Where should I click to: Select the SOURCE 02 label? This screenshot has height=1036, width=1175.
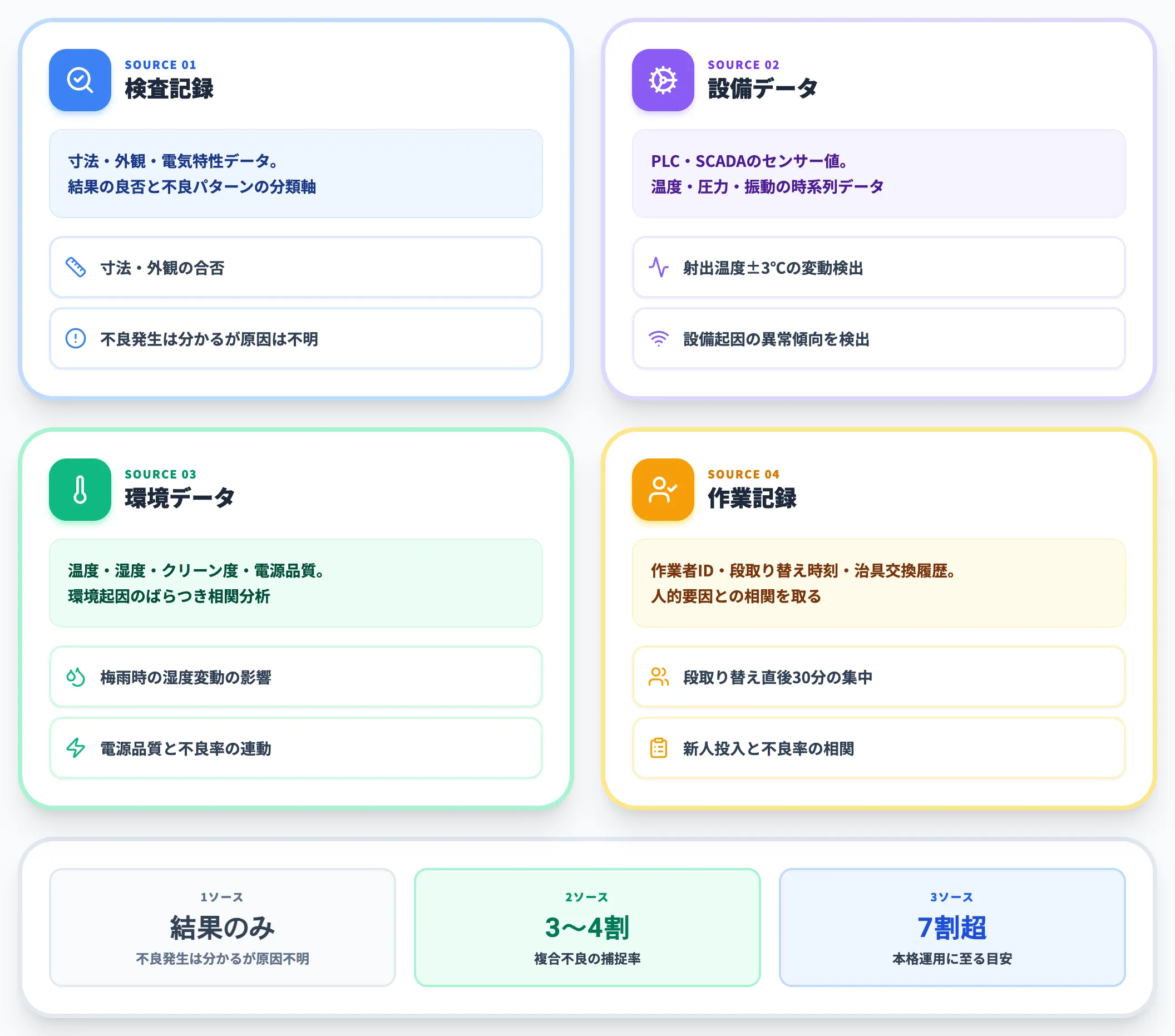743,65
